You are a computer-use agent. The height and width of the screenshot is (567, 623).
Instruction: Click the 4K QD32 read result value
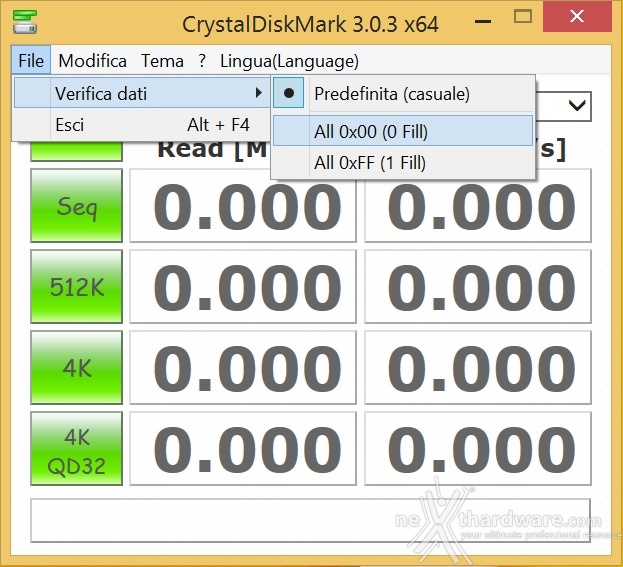(243, 449)
